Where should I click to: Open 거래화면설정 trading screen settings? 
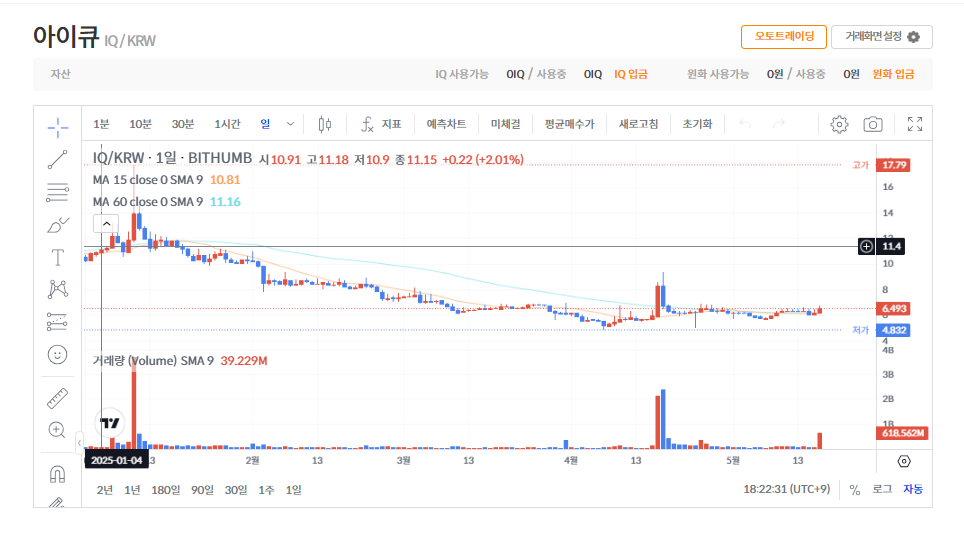pos(882,36)
